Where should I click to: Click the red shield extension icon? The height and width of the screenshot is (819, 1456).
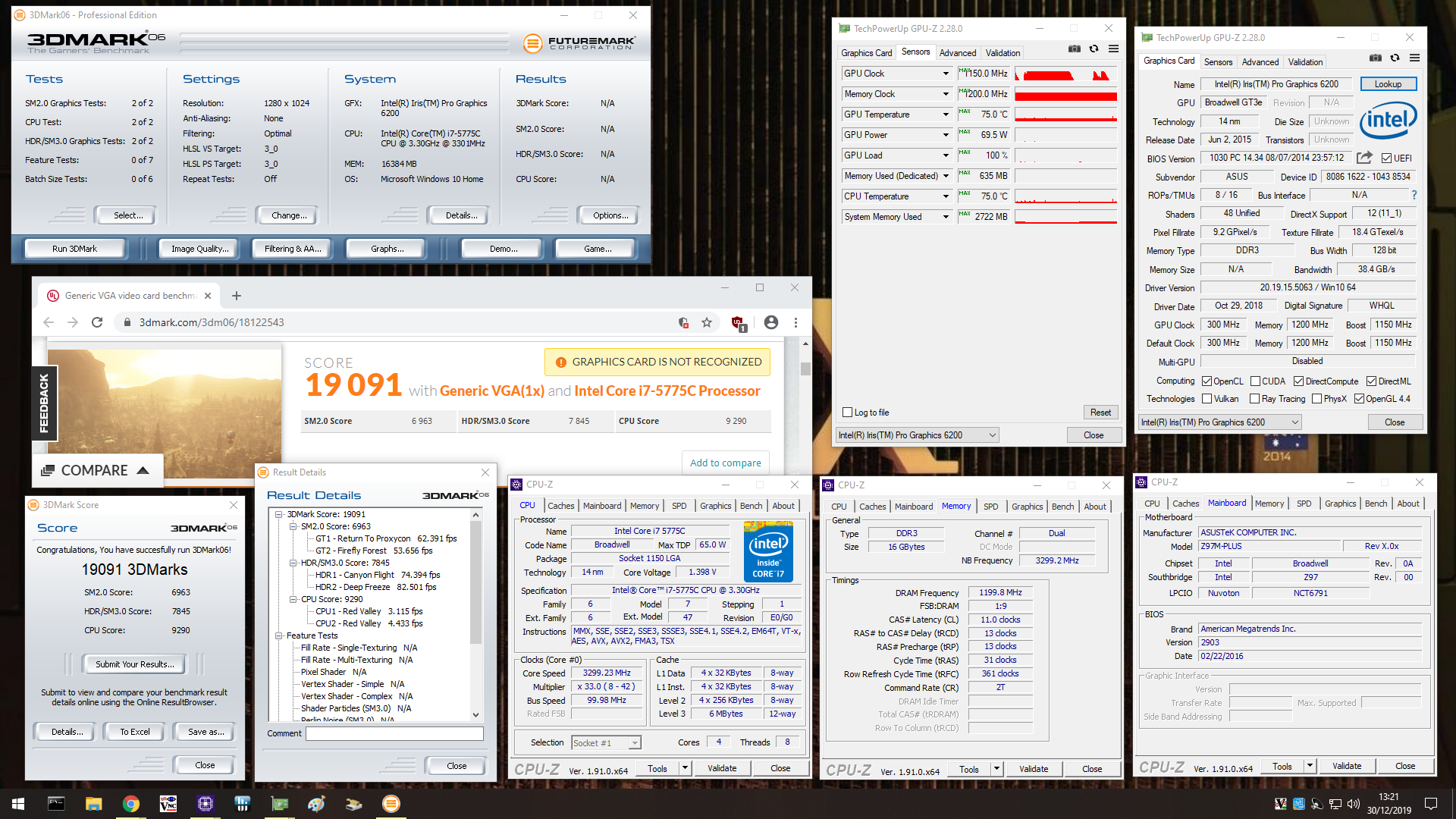coord(738,323)
